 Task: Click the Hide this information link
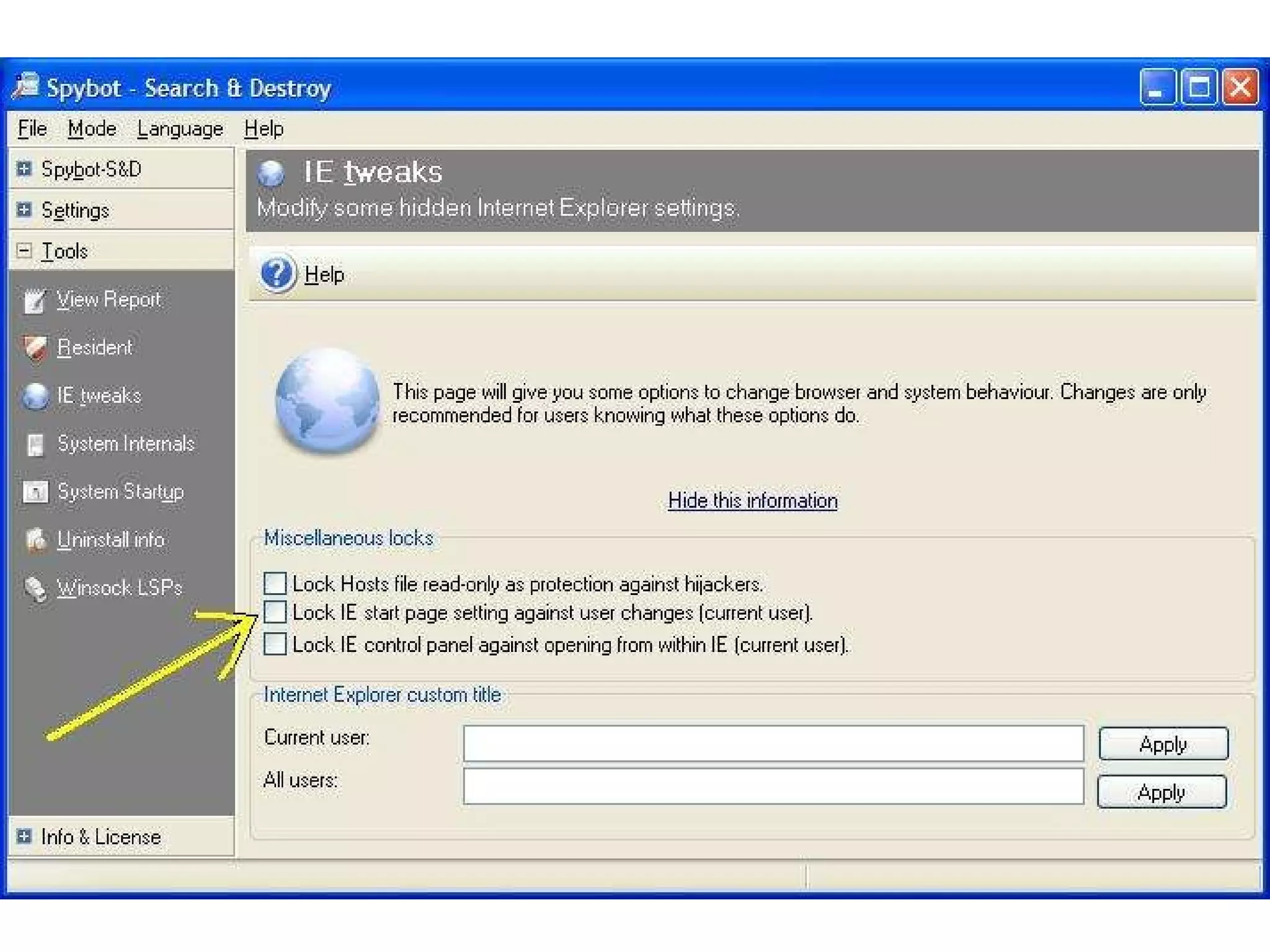point(752,501)
